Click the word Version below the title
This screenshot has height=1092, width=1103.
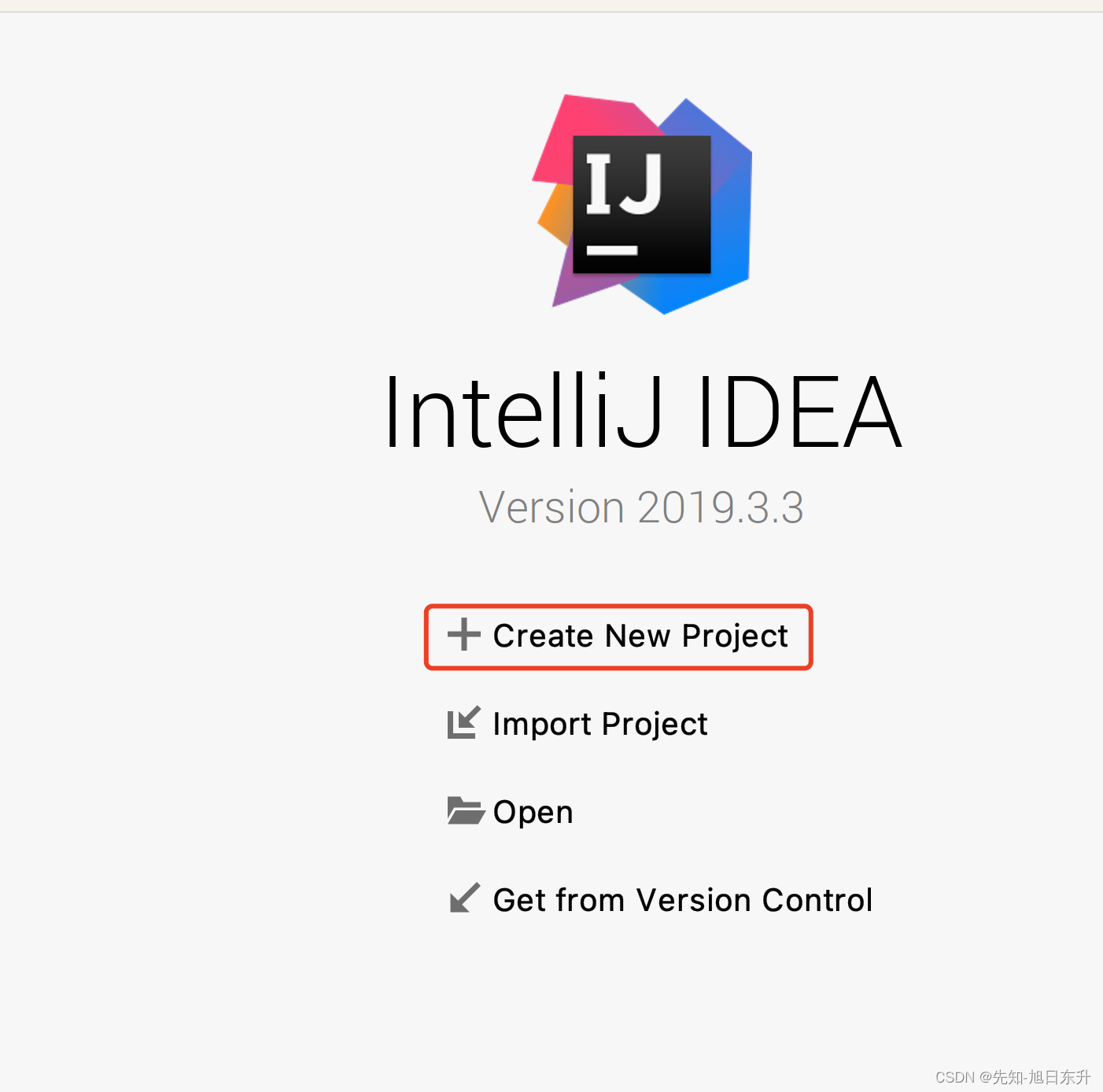551,507
